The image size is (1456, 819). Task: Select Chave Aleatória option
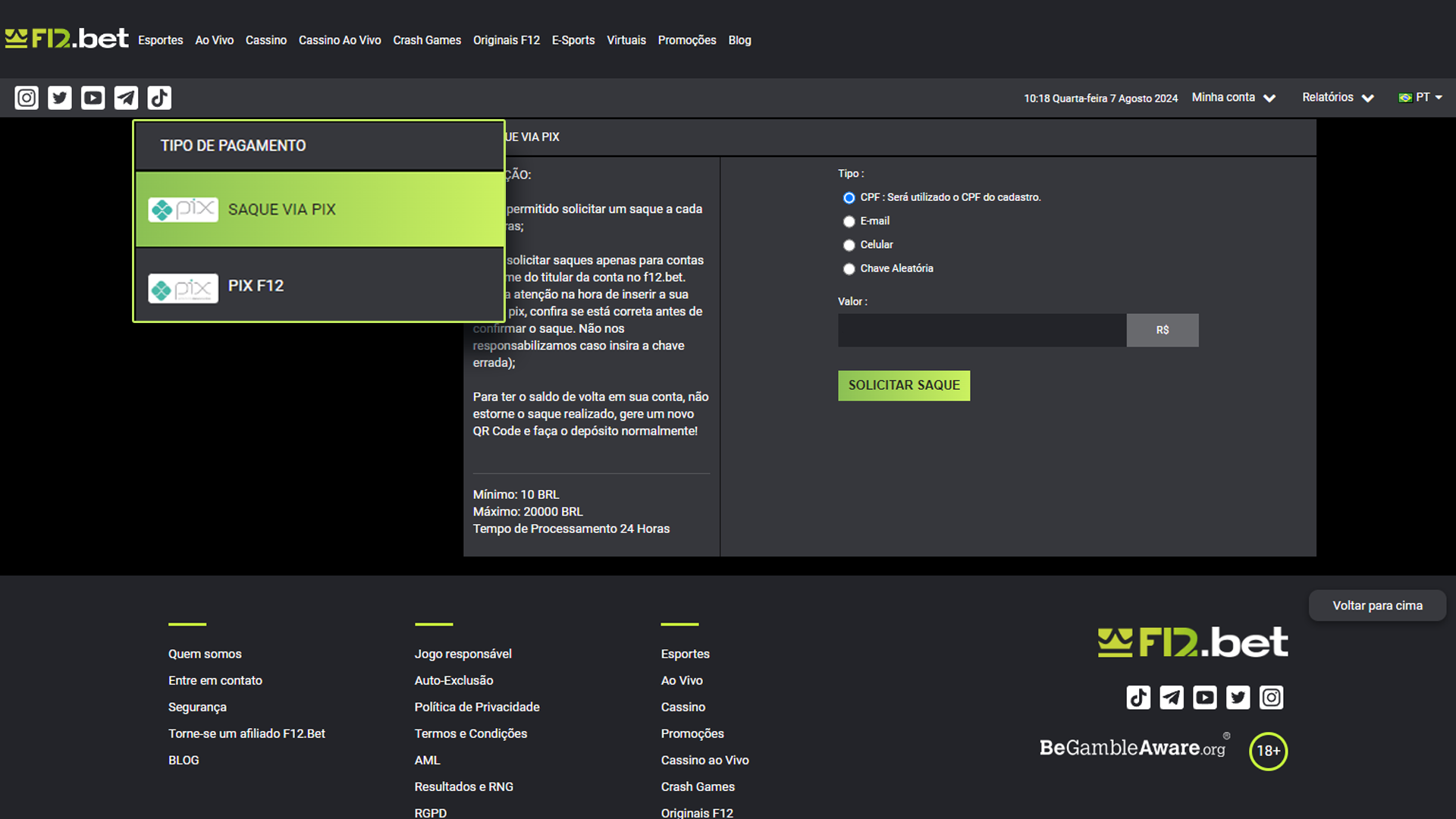click(849, 268)
